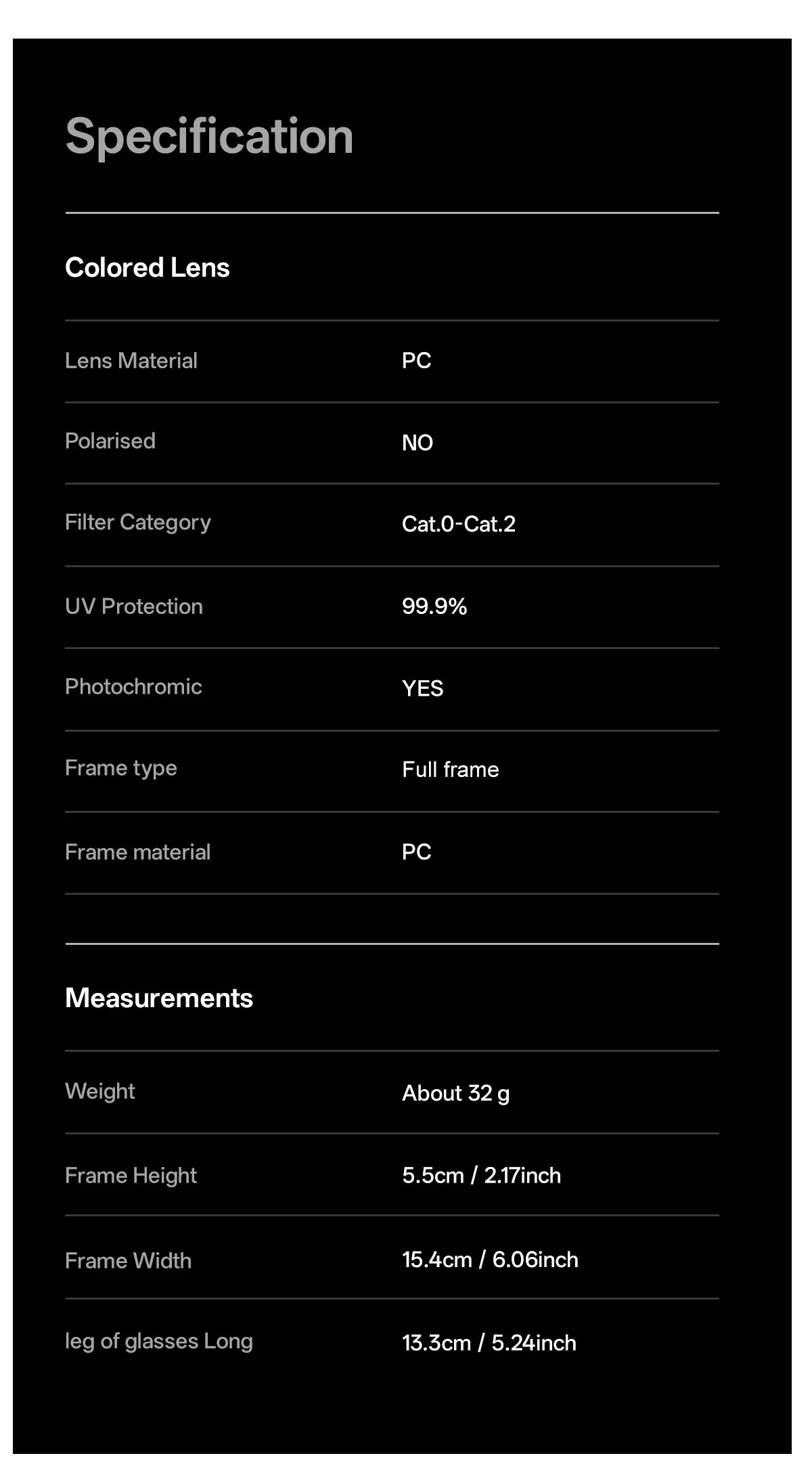812x1481 pixels.
Task: Select the 5.5cm / 2.17inch height value
Action: (x=481, y=1175)
